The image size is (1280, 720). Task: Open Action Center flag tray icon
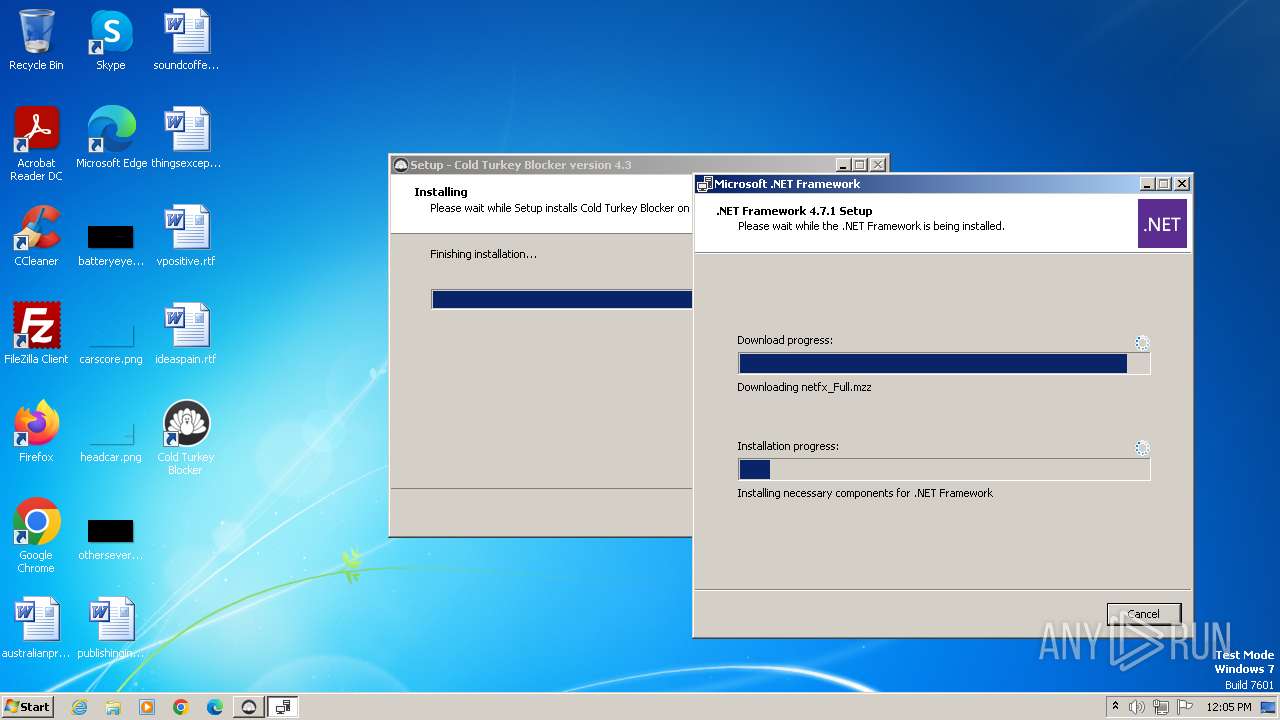[1185, 707]
